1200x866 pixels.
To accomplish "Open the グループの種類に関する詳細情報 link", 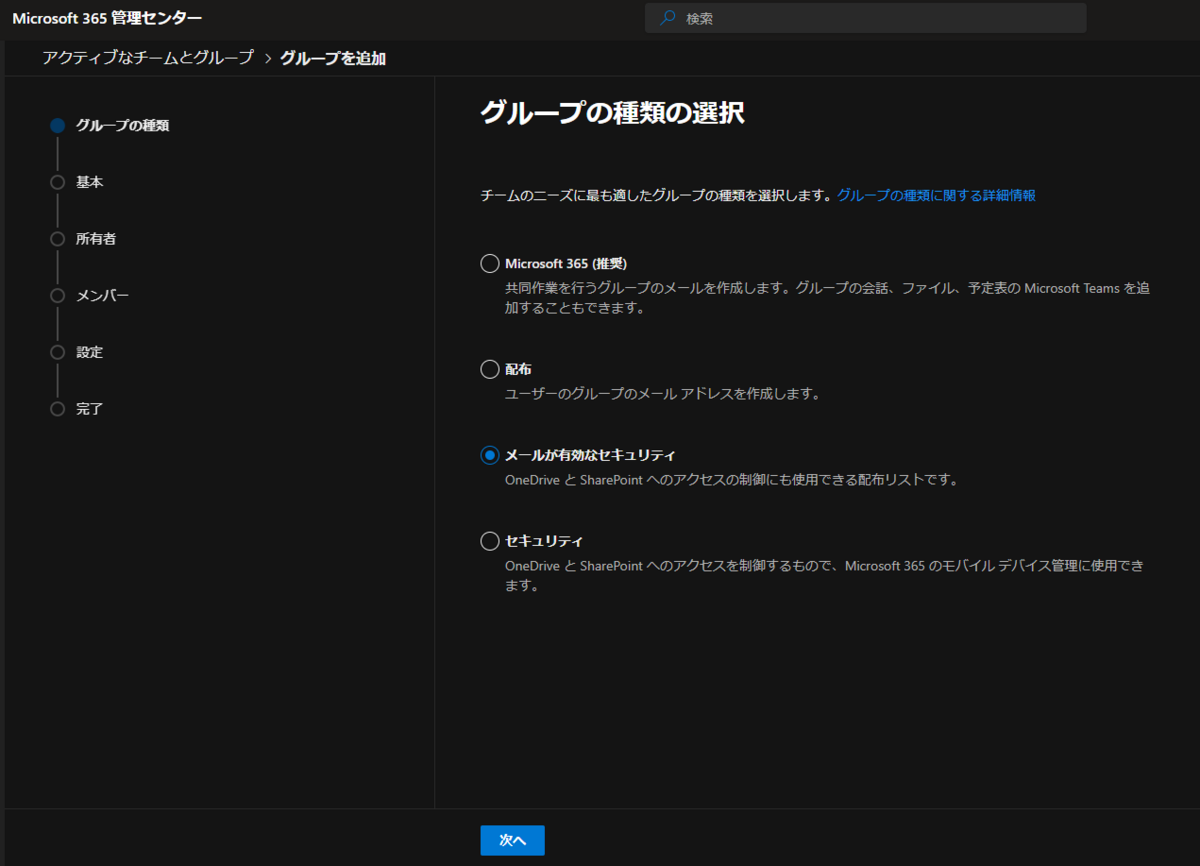I will tap(936, 195).
